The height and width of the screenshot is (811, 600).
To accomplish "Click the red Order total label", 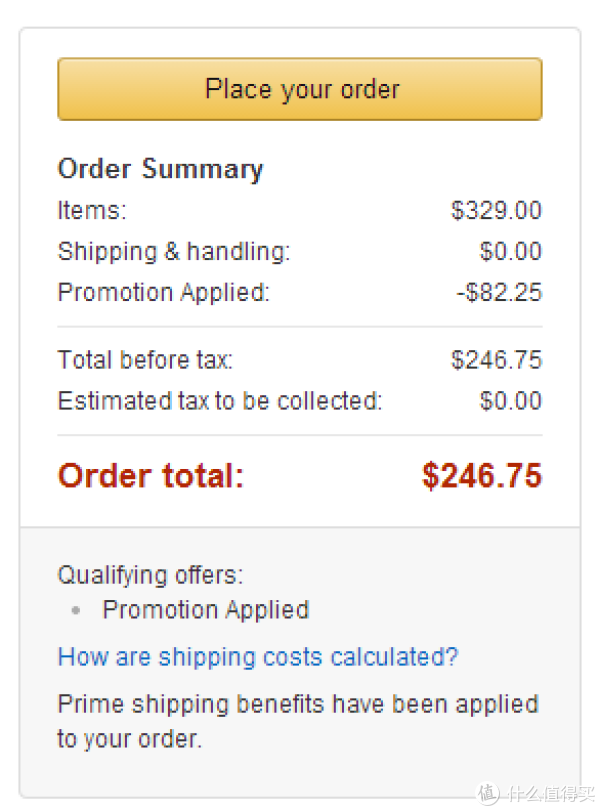I will click(151, 475).
